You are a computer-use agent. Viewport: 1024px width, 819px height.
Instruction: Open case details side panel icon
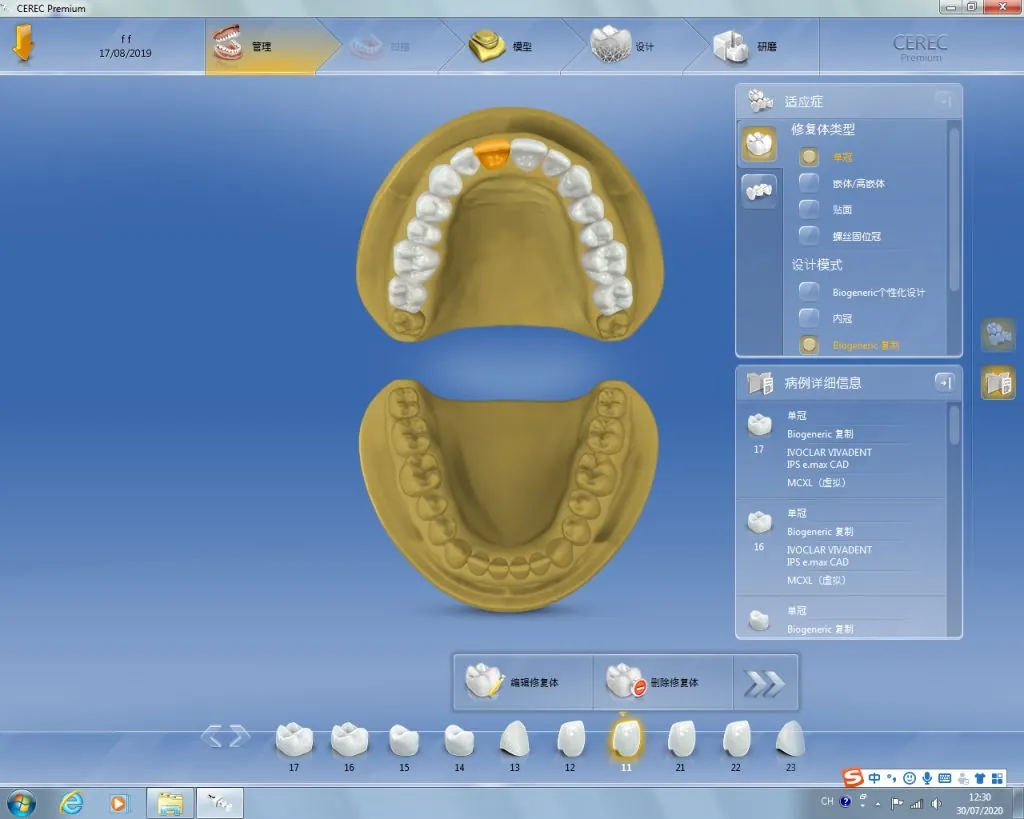tap(997, 382)
